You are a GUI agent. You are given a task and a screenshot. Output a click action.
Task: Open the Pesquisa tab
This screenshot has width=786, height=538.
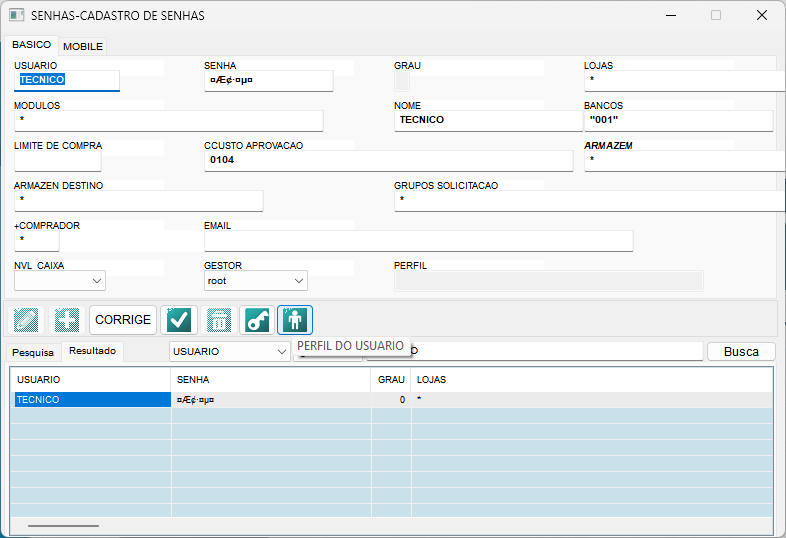pyautogui.click(x=33, y=352)
